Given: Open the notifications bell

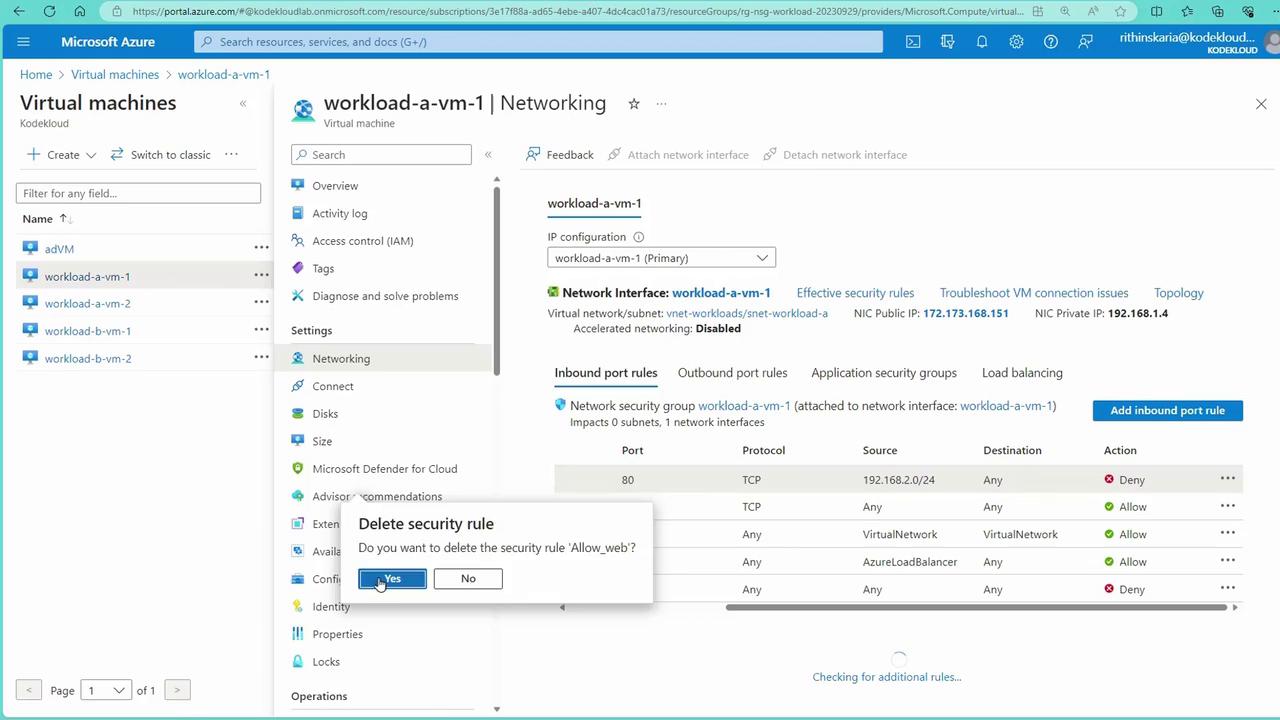Looking at the screenshot, I should coord(982,42).
